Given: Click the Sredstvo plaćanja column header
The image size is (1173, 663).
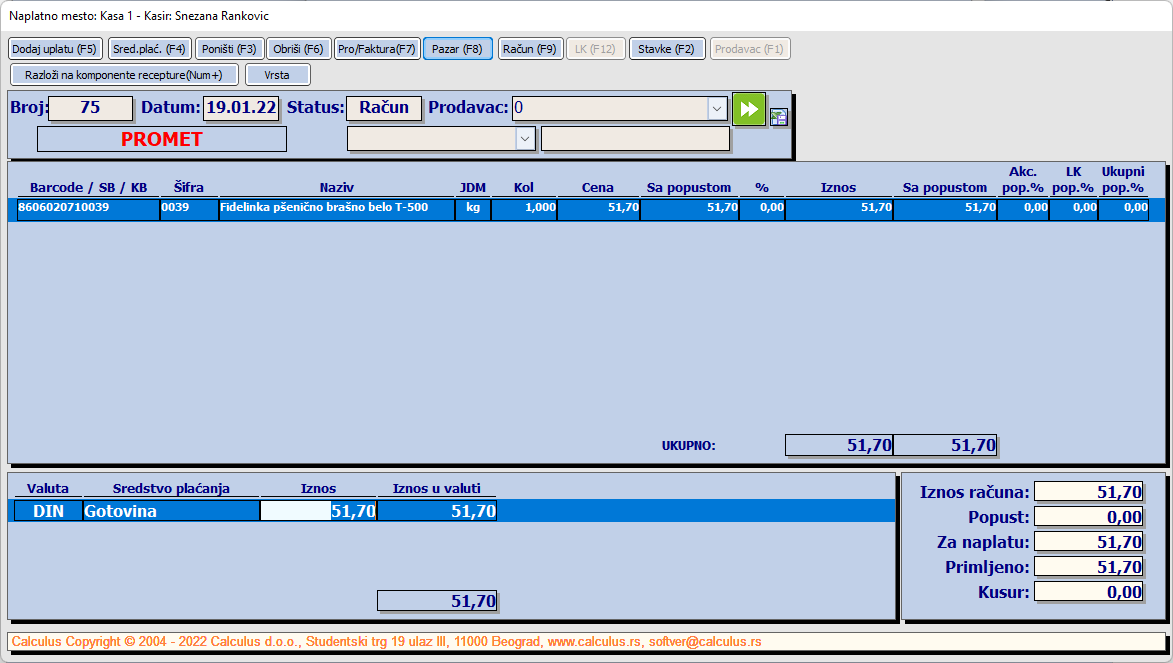Looking at the screenshot, I should click(171, 489).
